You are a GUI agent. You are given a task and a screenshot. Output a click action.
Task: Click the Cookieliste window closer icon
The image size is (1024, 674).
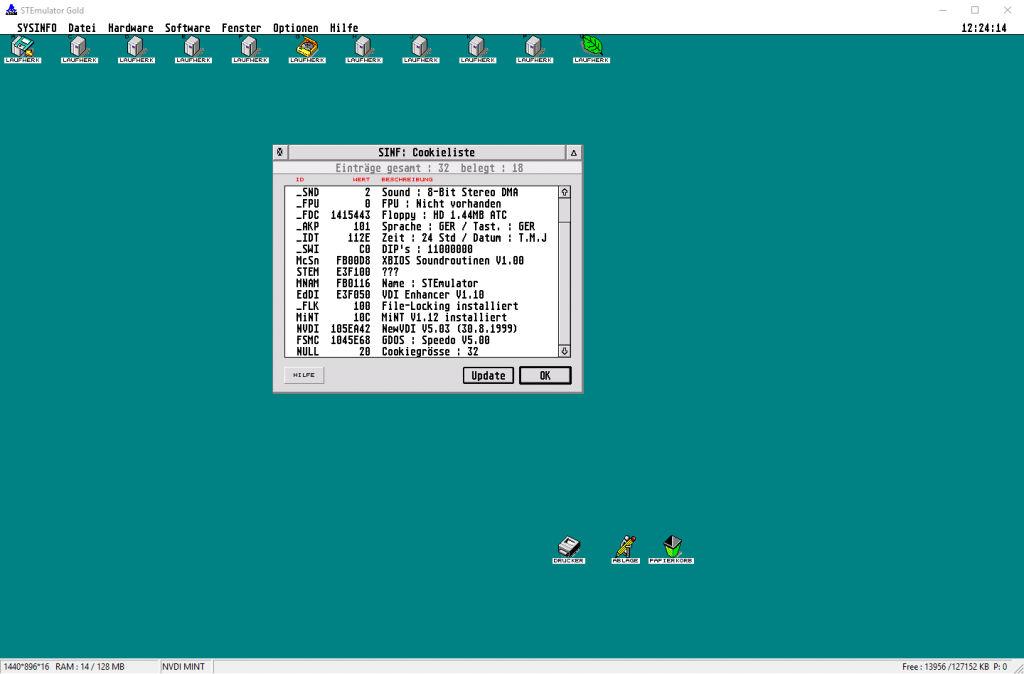[280, 152]
